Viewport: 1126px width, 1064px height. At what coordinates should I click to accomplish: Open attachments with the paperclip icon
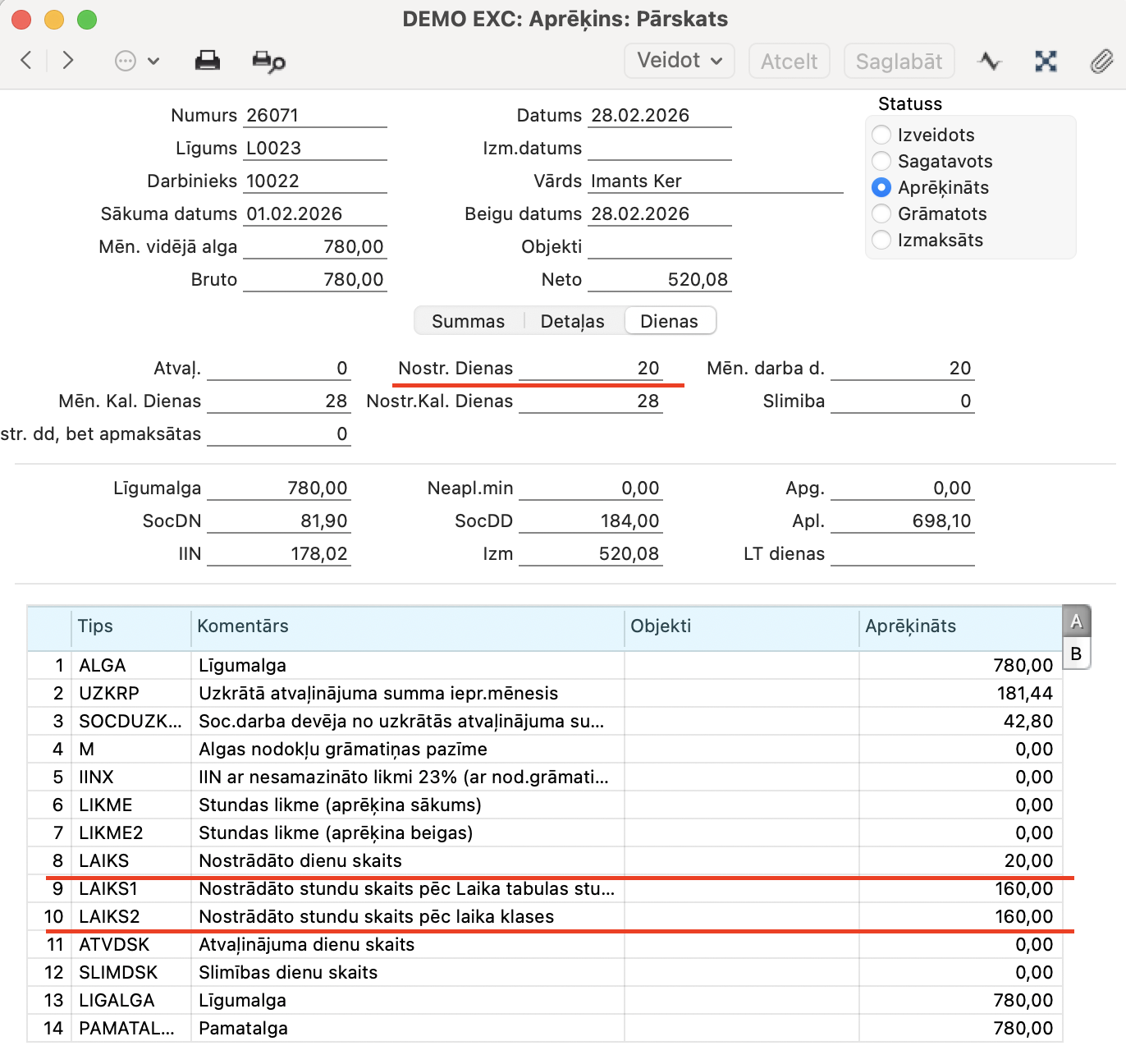1101,61
